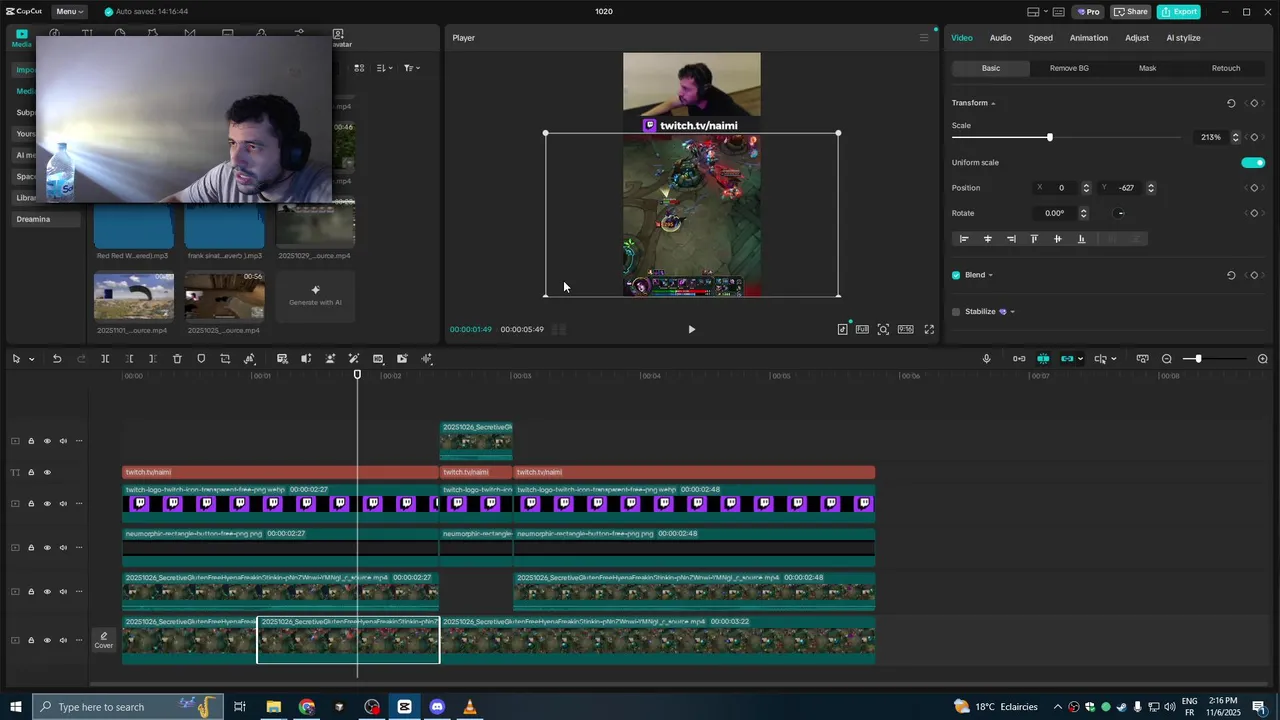The image size is (1280, 720).
Task: Click the timeline playhead marker
Action: (357, 375)
